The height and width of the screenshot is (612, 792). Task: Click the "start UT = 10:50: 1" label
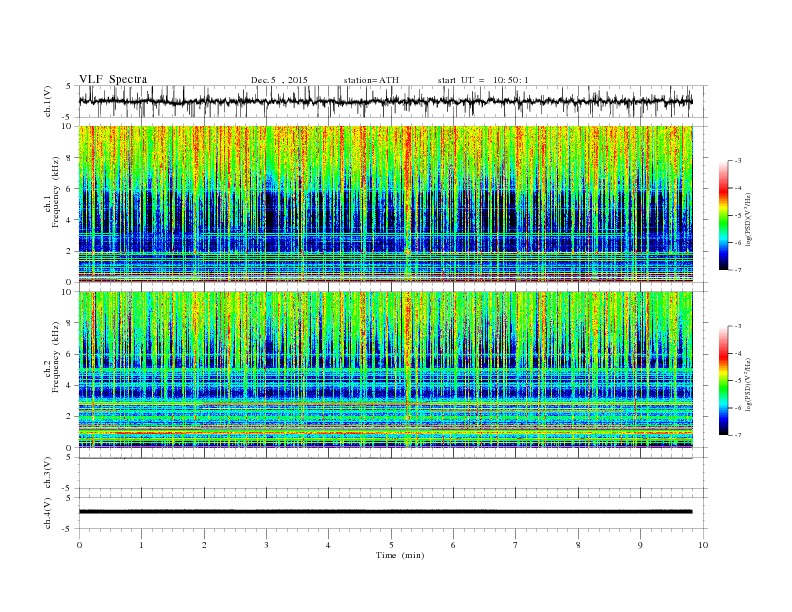coord(483,80)
